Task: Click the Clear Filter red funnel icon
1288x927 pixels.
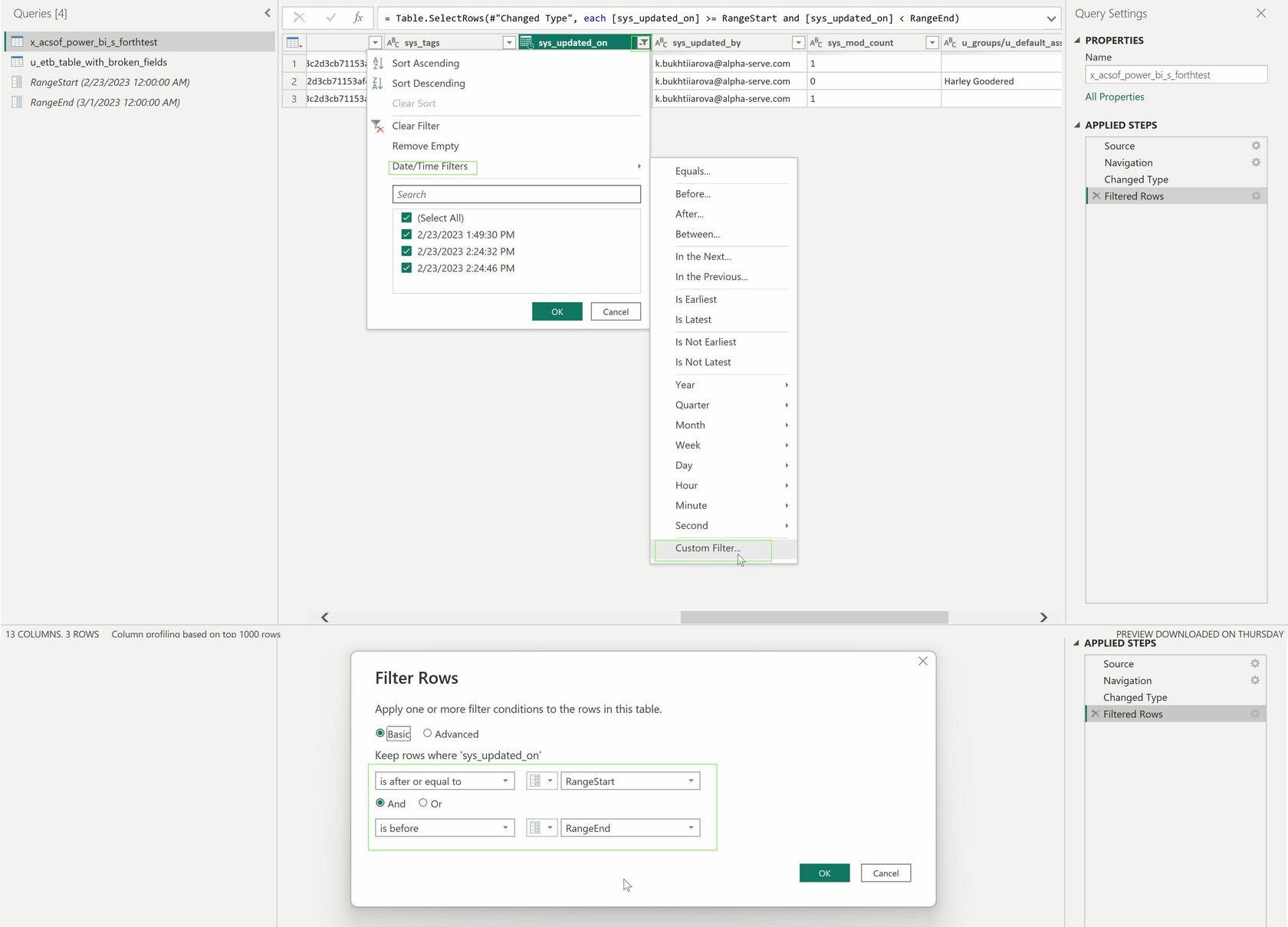Action: 377,126
